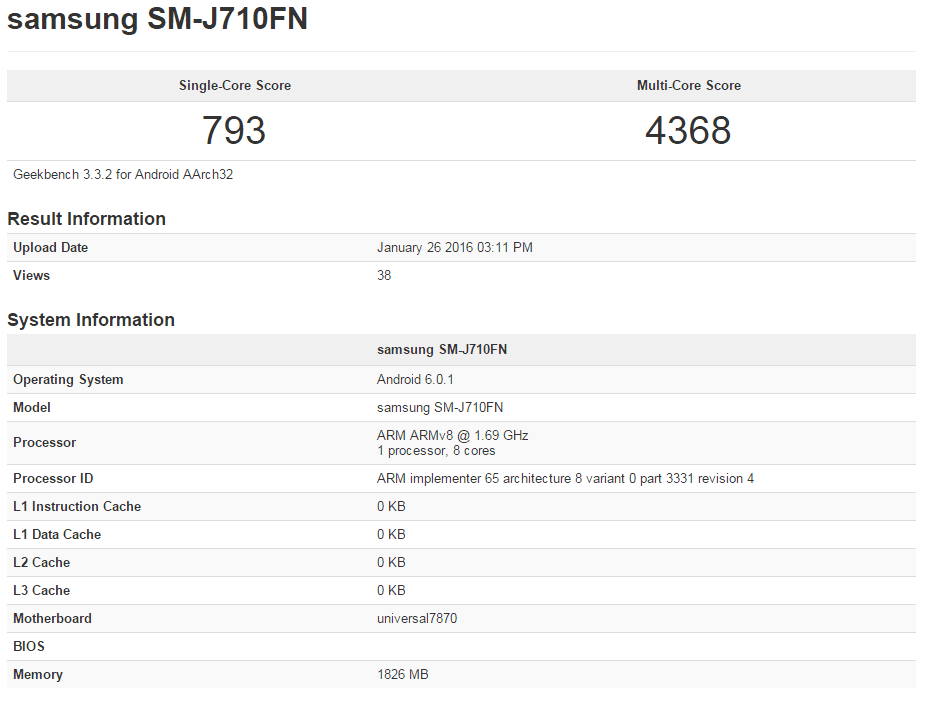Click the Result Information section heading
Screen dimensions: 931x703
coord(86,218)
